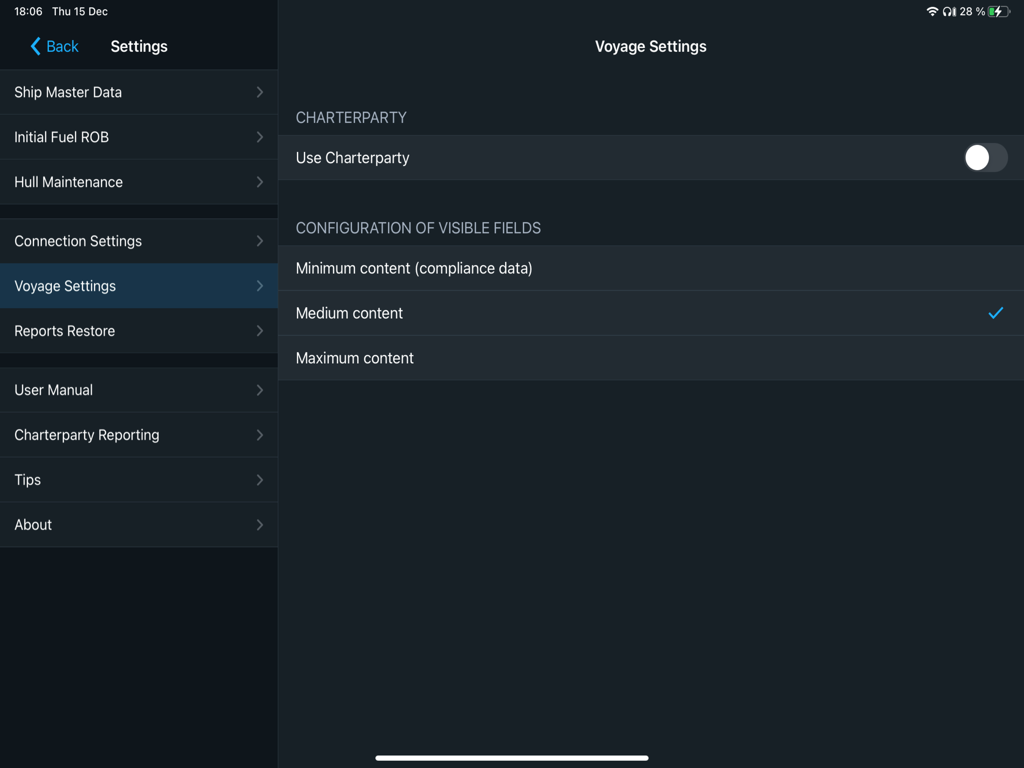This screenshot has height=768, width=1024.
Task: Click the chevron next to About
Action: click(x=258, y=524)
